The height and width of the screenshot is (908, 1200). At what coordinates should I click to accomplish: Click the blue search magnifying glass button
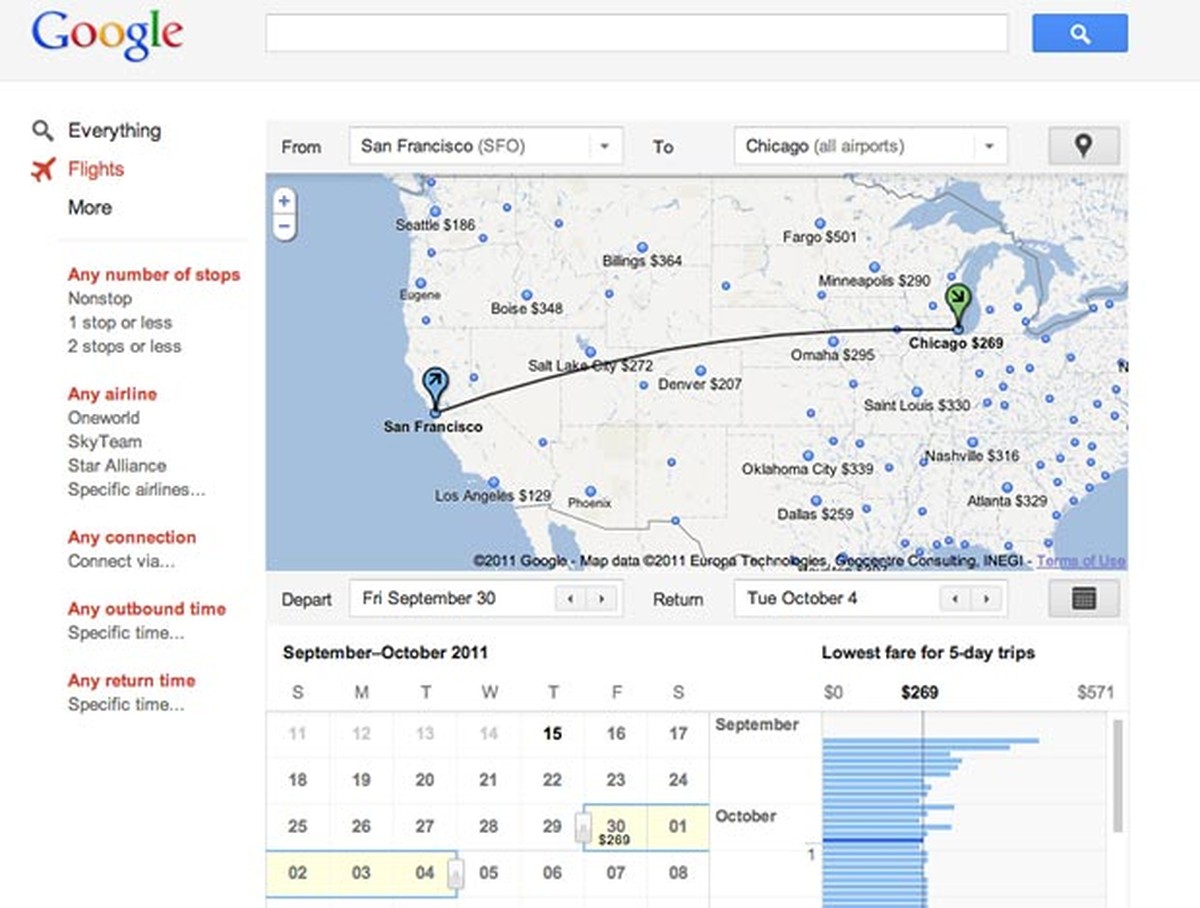point(1079,33)
